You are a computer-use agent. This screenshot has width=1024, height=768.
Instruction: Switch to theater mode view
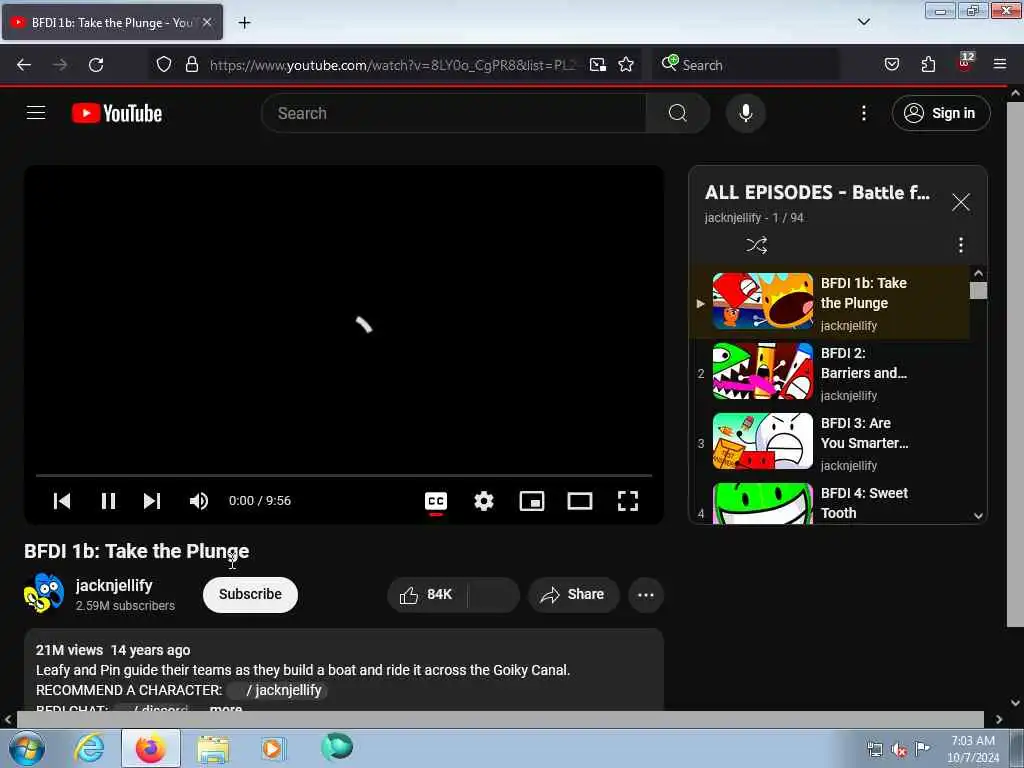pos(580,501)
